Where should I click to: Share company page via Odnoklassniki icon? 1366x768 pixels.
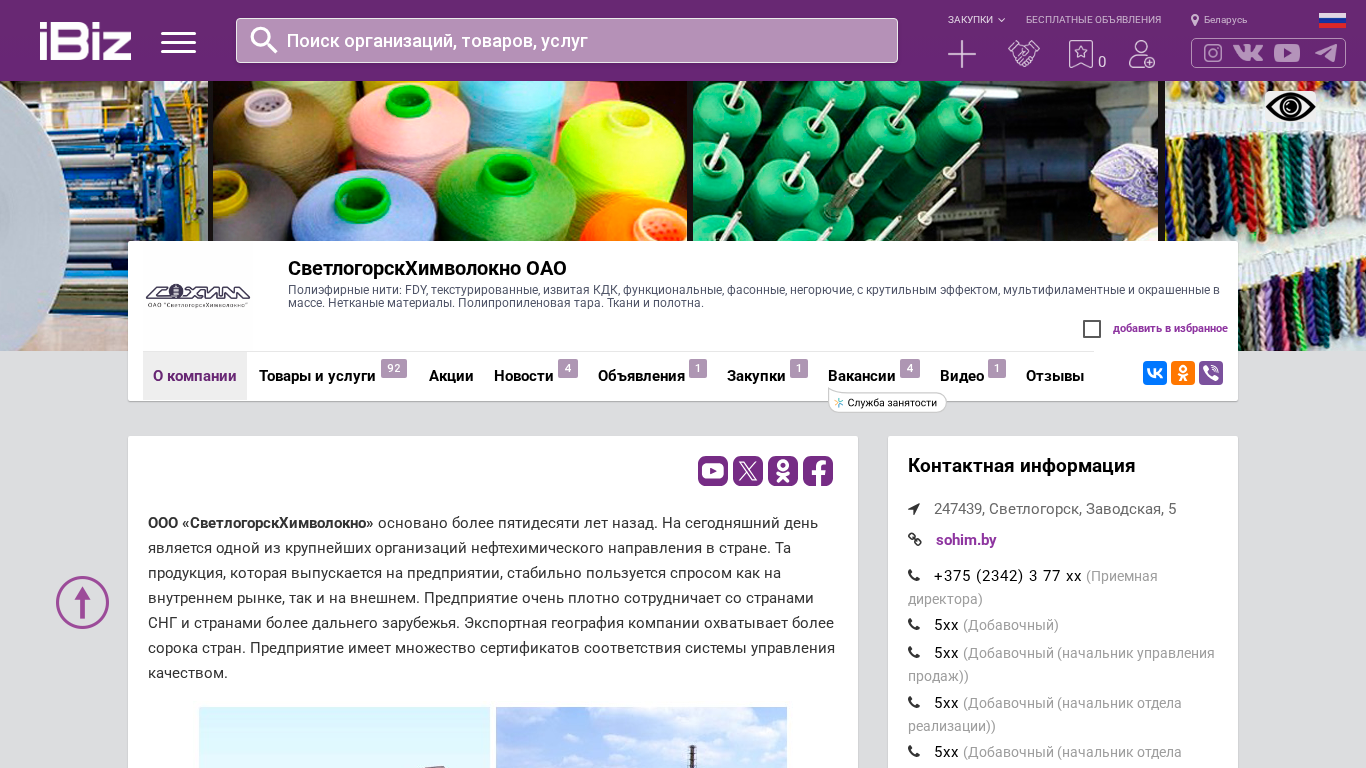1183,373
